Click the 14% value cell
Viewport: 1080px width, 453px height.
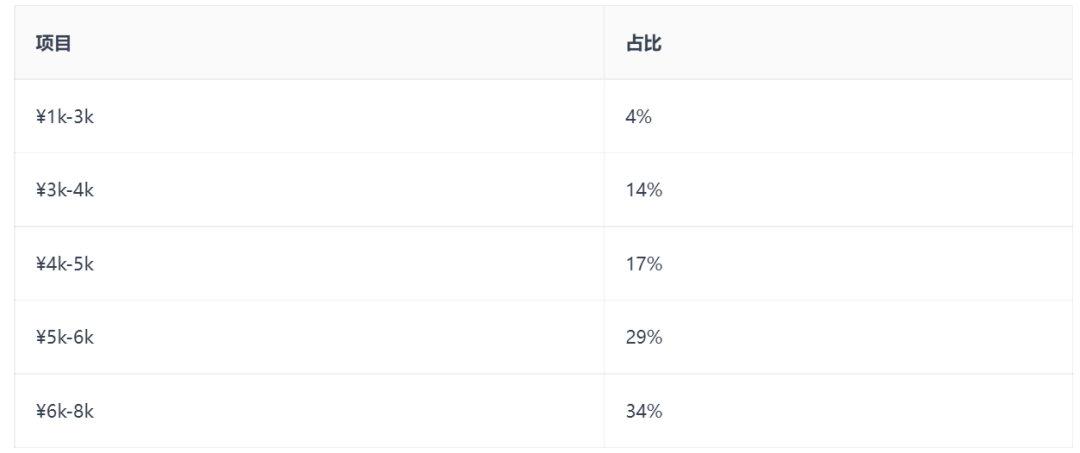[644, 190]
